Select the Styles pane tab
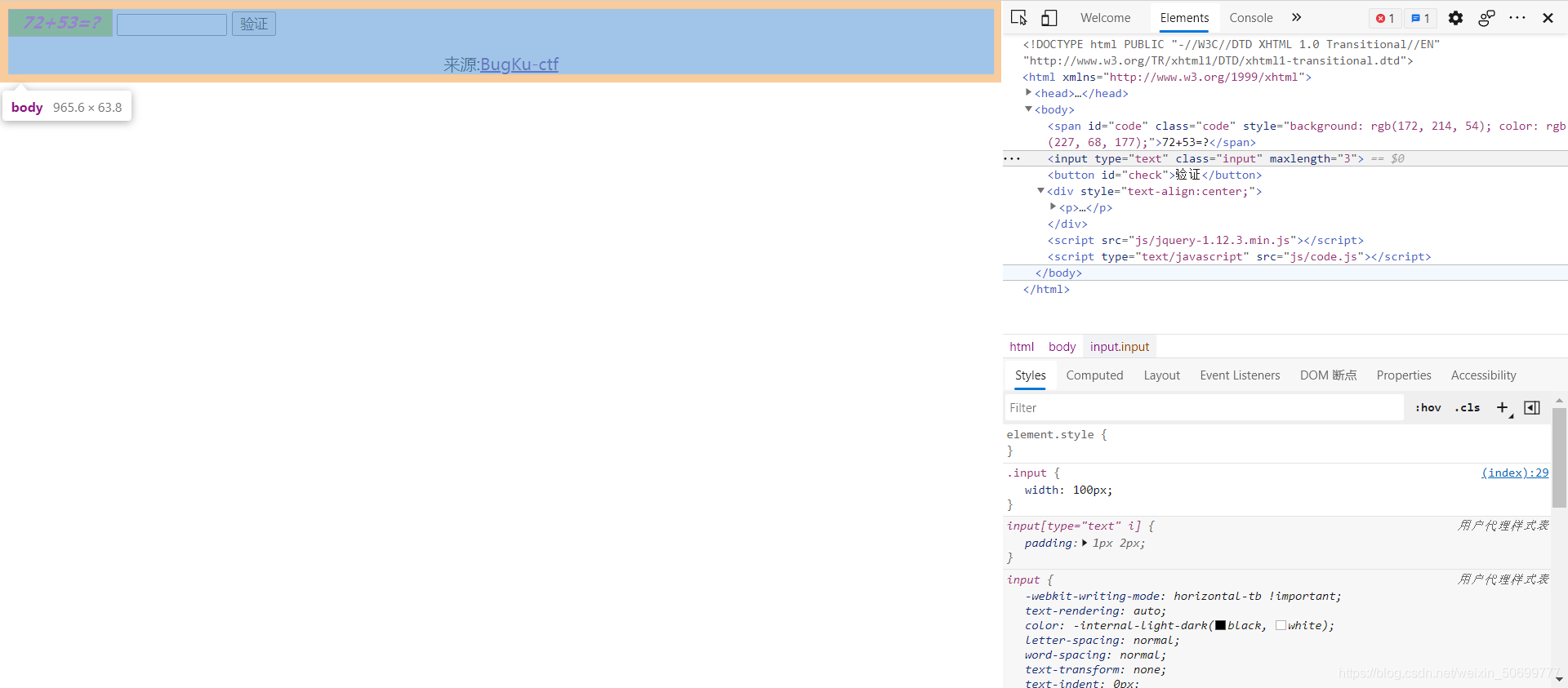Viewport: 1568px width, 688px height. pos(1030,375)
